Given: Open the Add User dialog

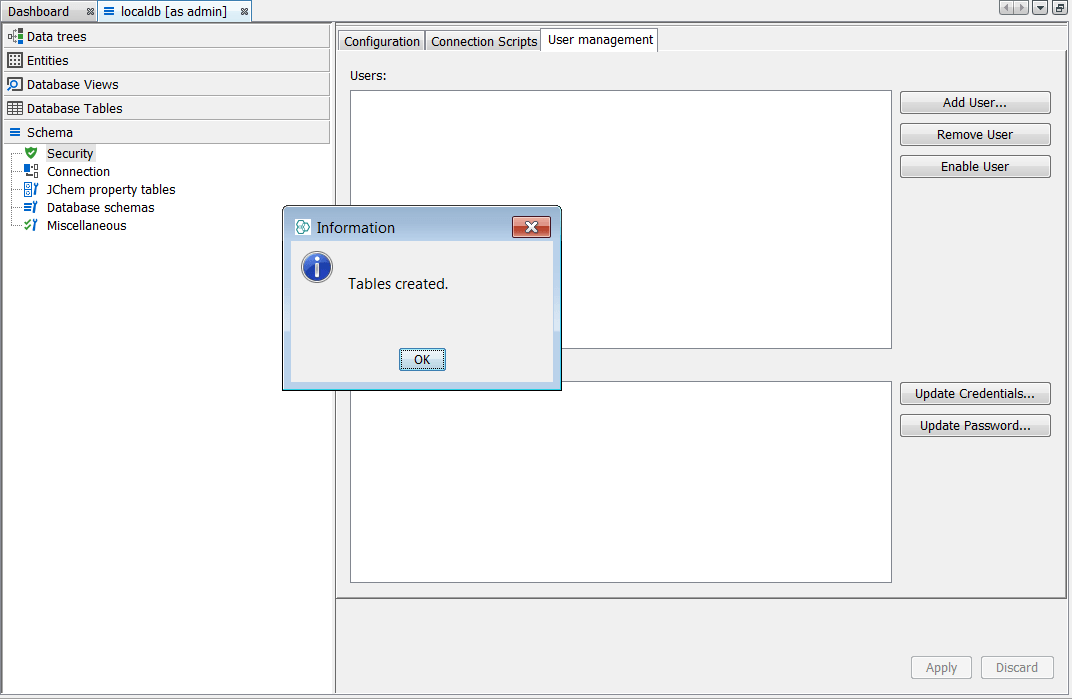Looking at the screenshot, I should [974, 102].
